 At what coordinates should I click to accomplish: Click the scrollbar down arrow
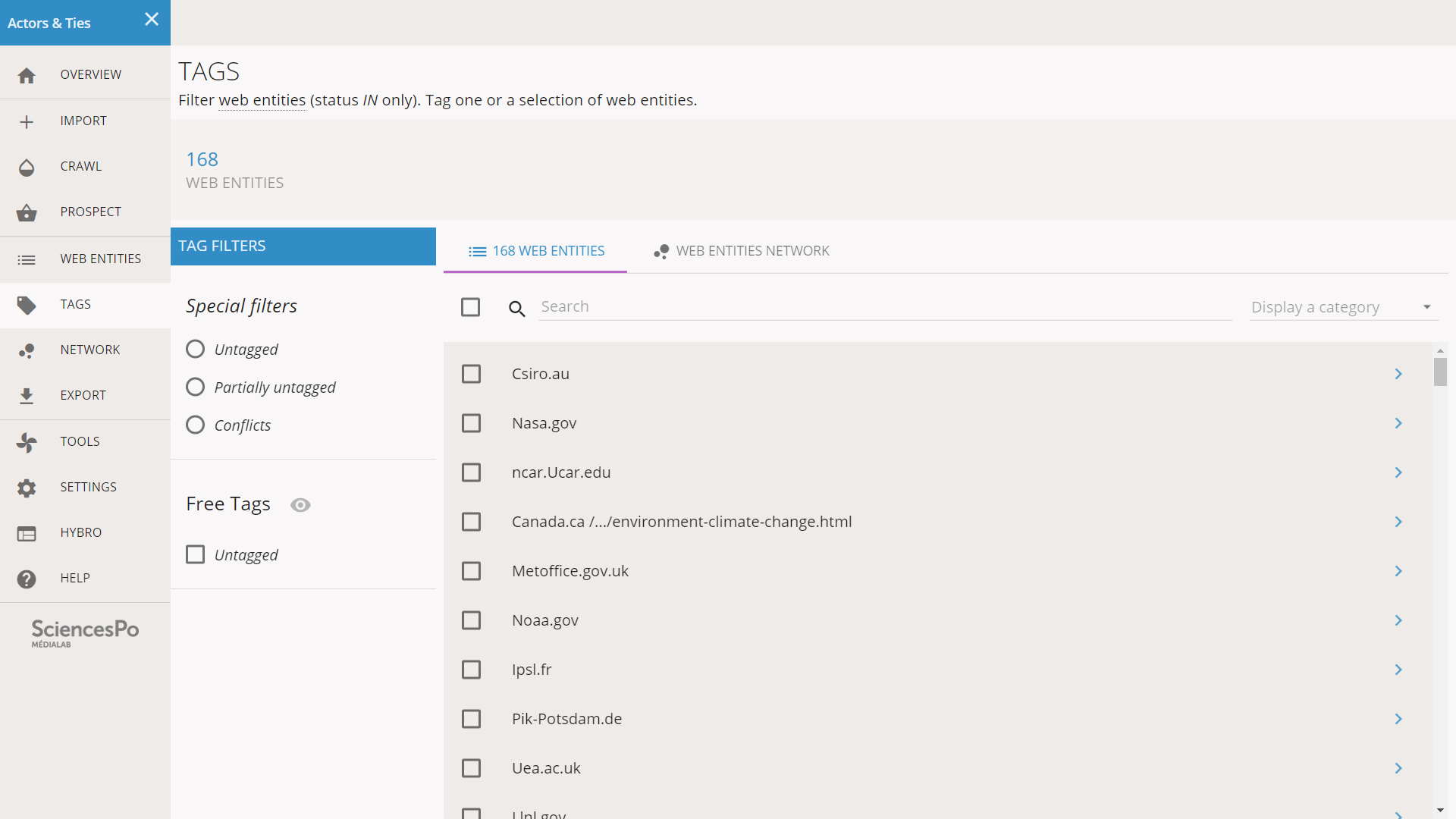click(x=1440, y=811)
